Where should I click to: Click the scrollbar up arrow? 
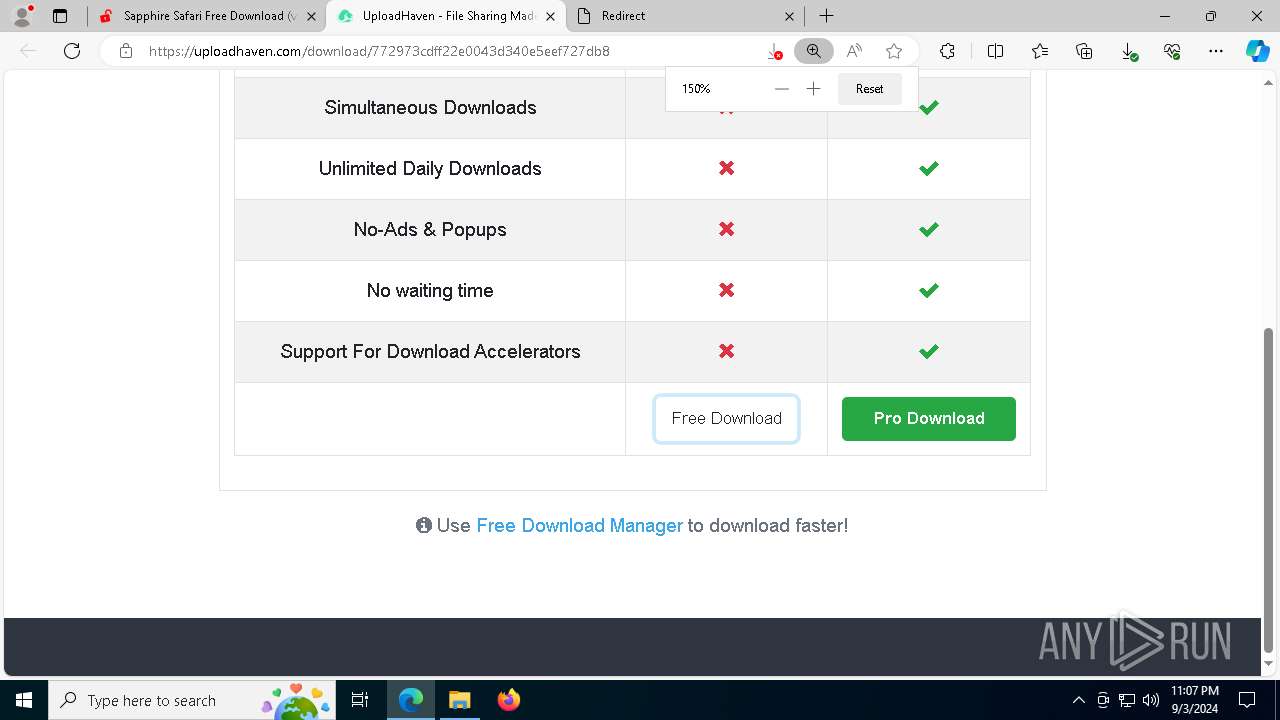[x=1269, y=83]
